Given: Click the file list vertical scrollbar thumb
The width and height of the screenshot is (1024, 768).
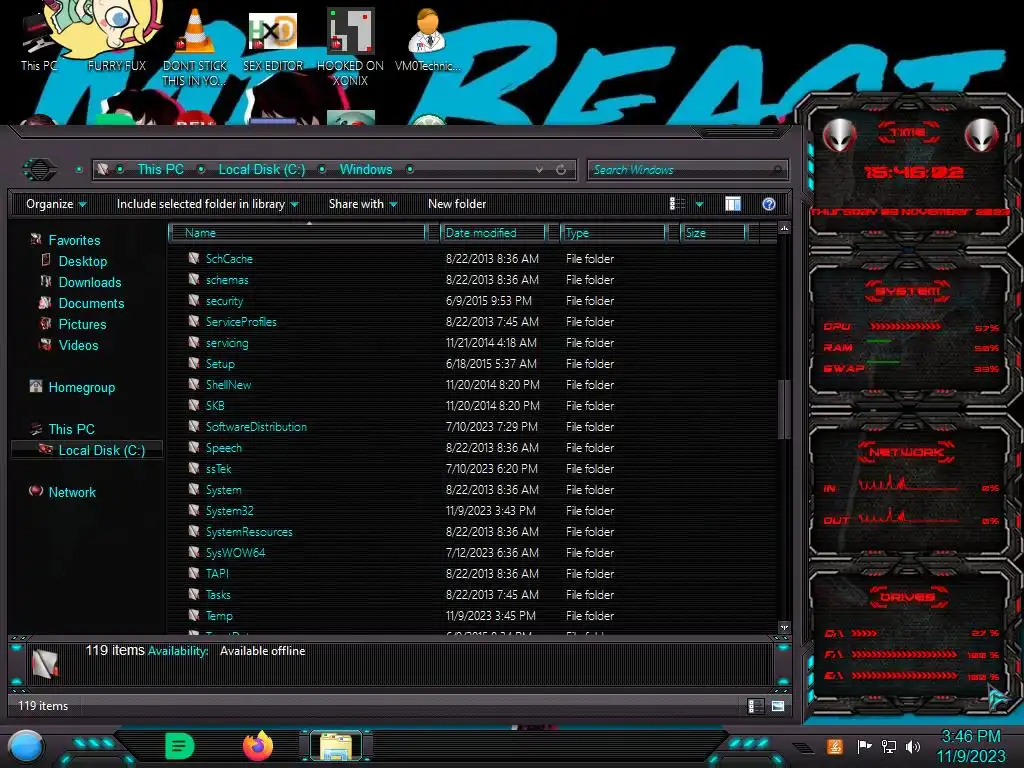Looking at the screenshot, I should [x=784, y=409].
